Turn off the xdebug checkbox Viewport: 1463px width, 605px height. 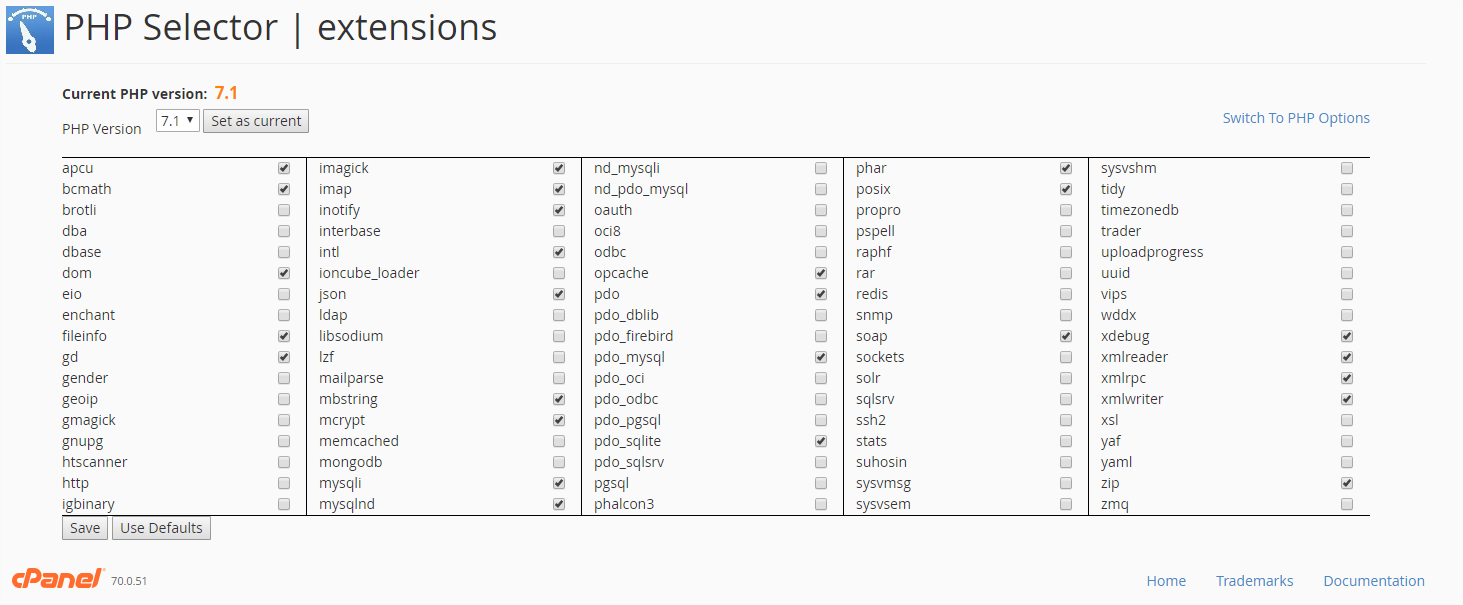1347,336
